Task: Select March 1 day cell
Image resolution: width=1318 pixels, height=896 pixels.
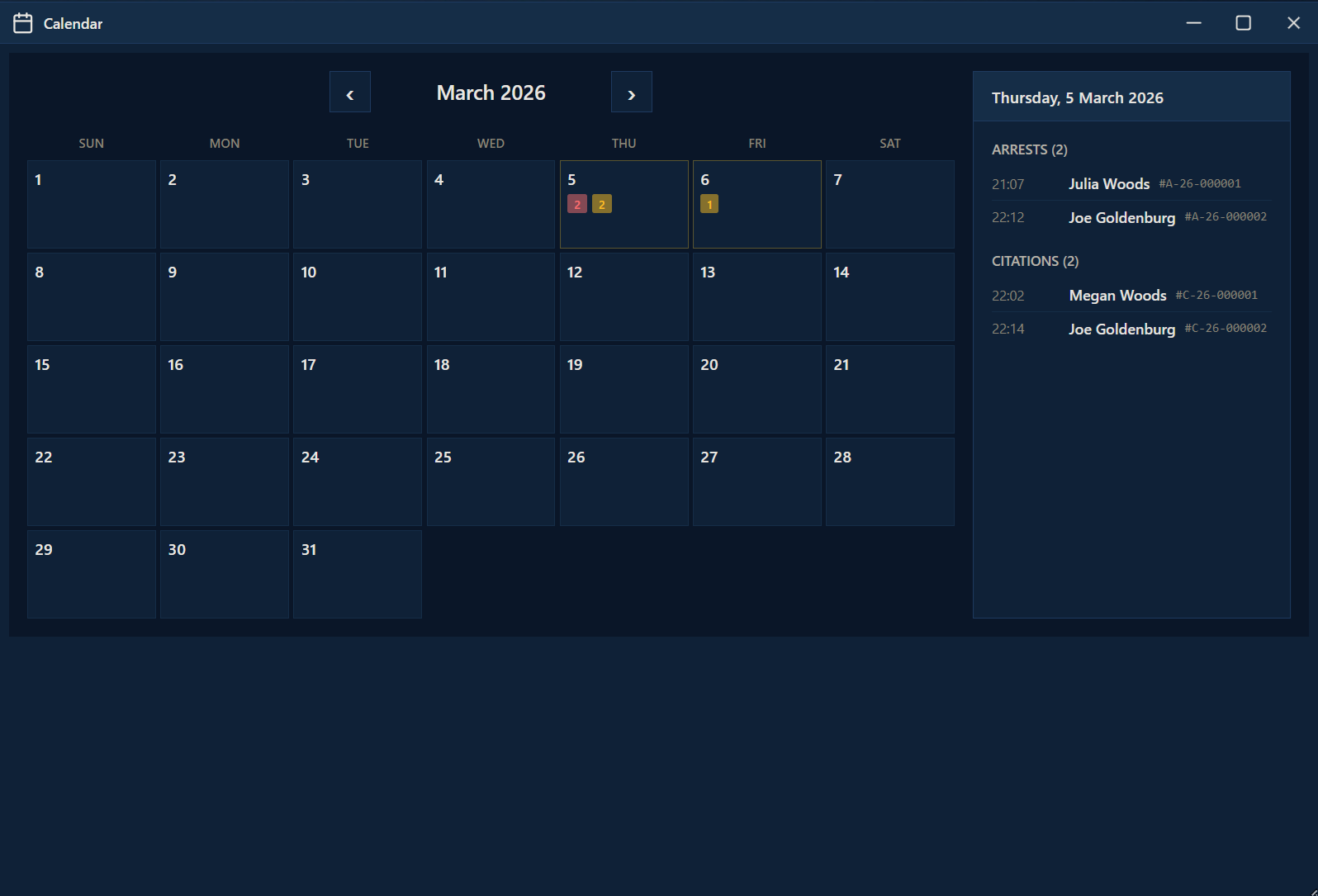Action: click(91, 205)
